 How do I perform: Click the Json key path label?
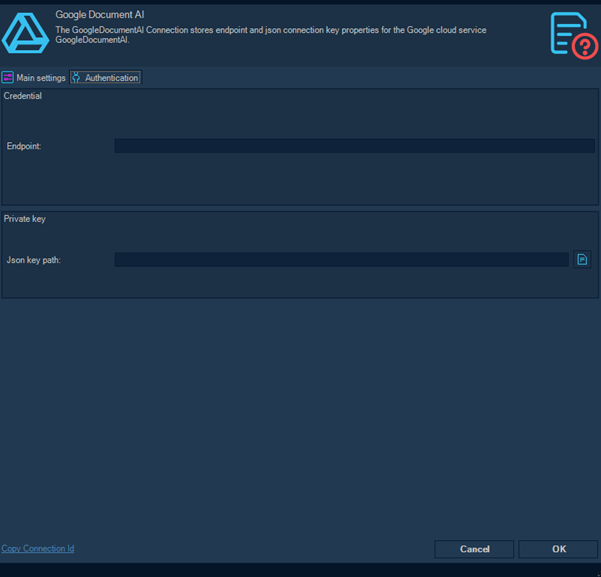tap(34, 260)
